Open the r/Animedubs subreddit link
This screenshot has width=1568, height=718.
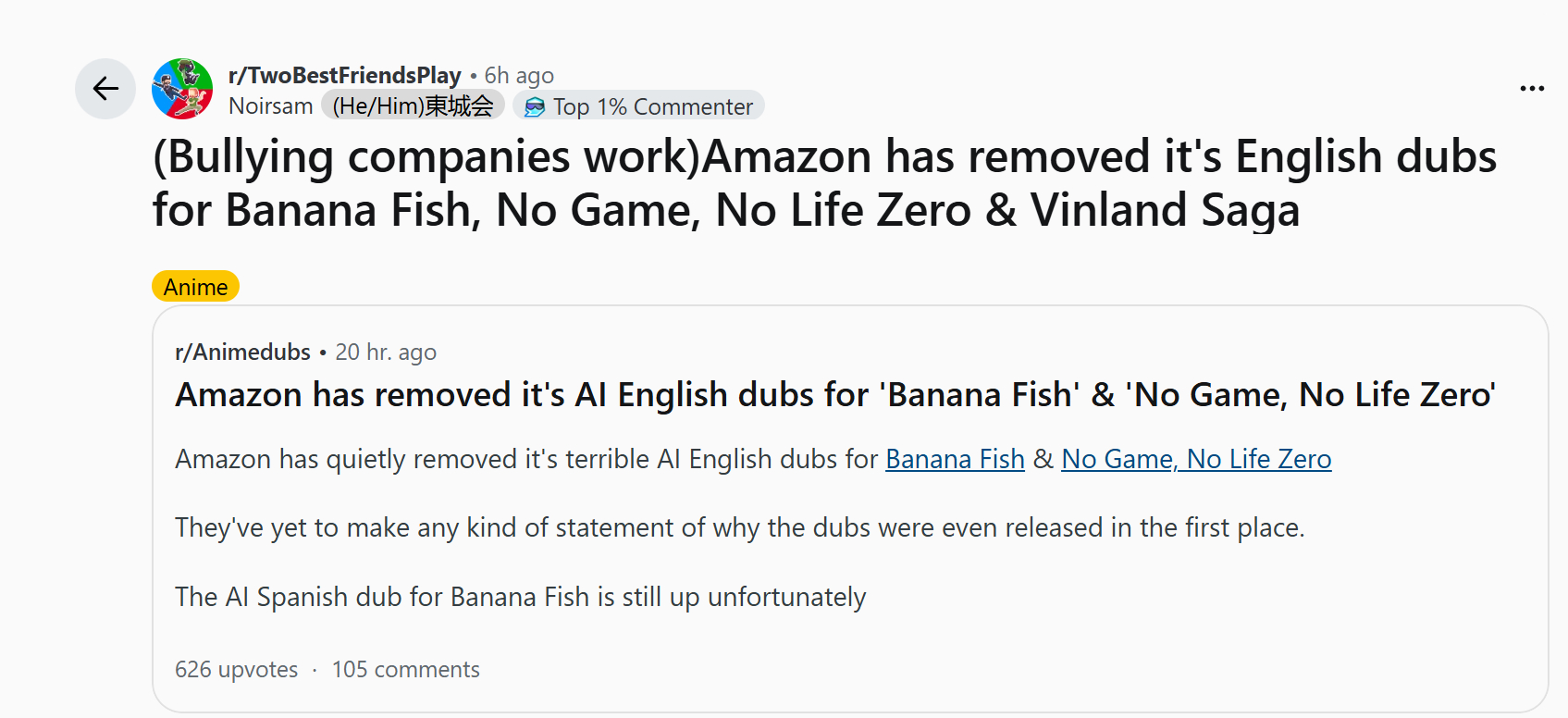point(242,353)
